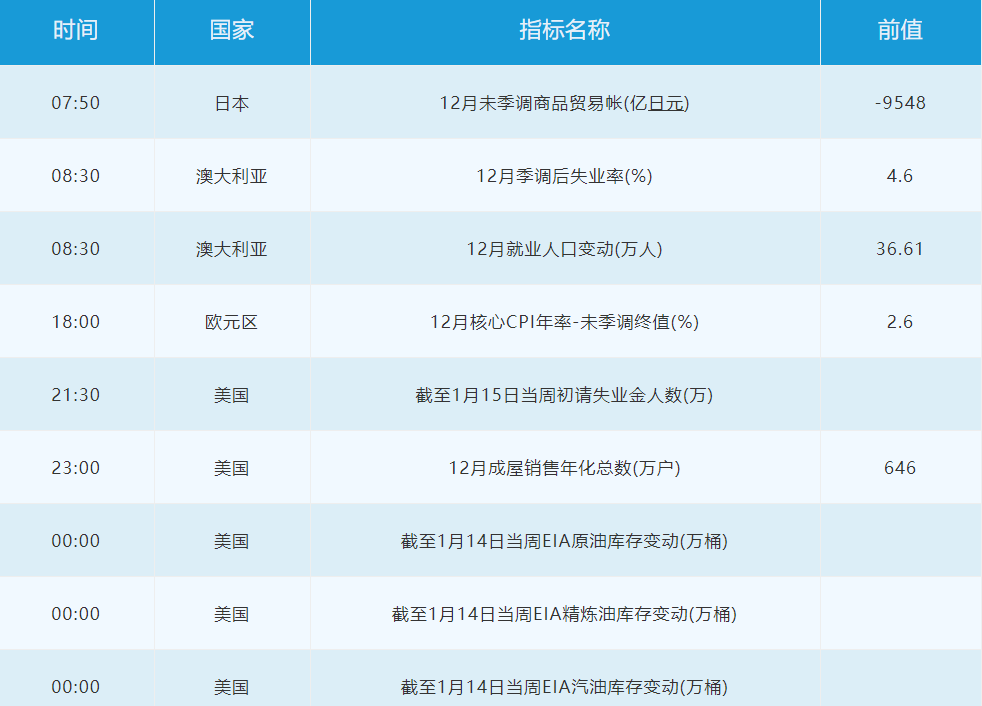
Task: Select 美国 in the EIA精炼油库存 row
Action: pyautogui.click(x=232, y=614)
